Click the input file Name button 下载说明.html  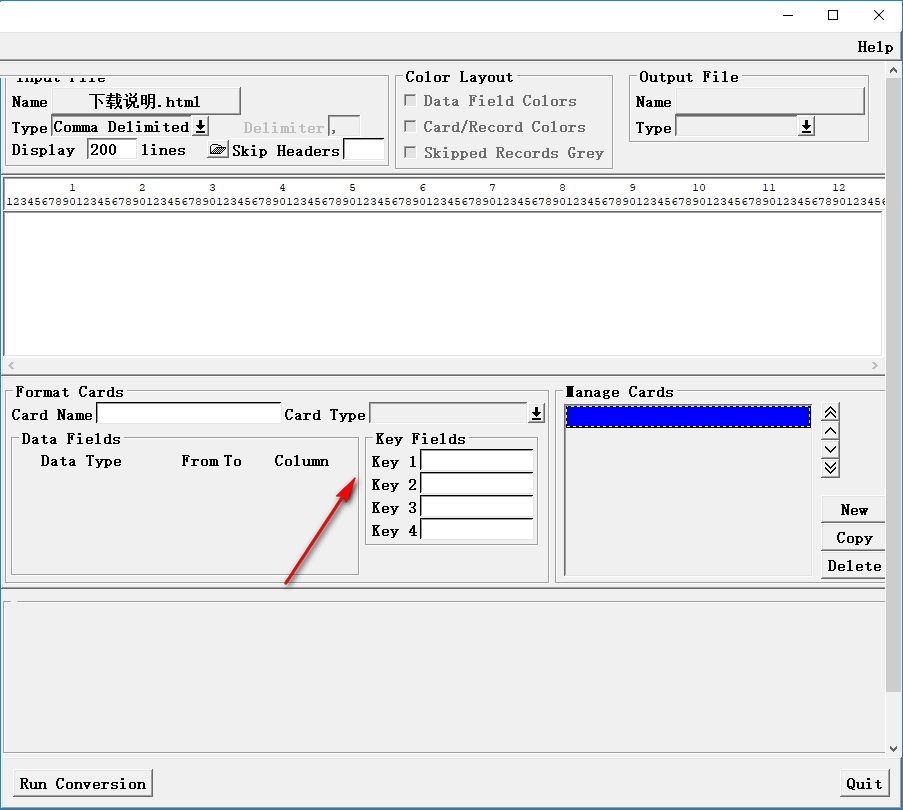point(145,101)
